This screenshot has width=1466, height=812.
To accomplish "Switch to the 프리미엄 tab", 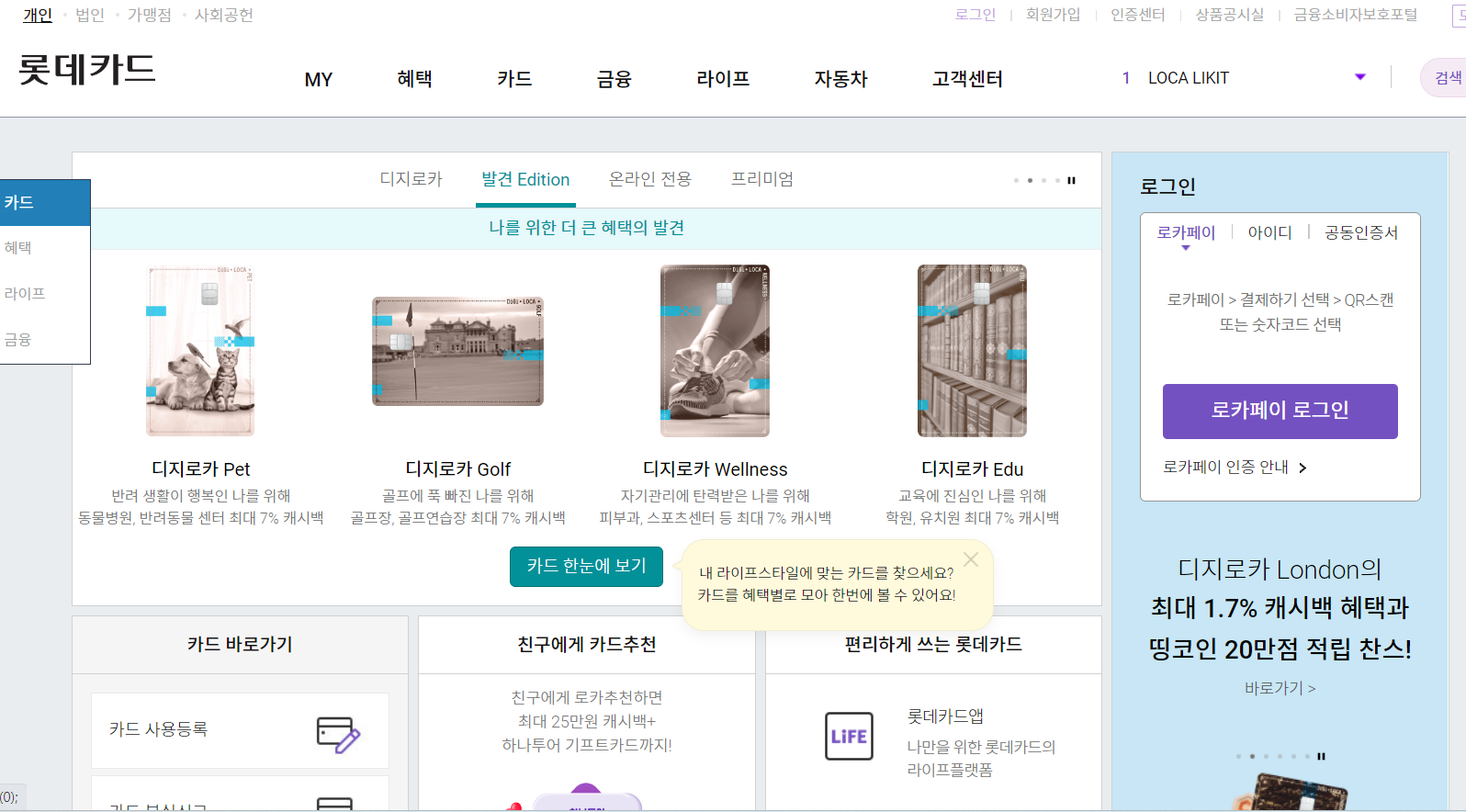I will click(x=761, y=179).
